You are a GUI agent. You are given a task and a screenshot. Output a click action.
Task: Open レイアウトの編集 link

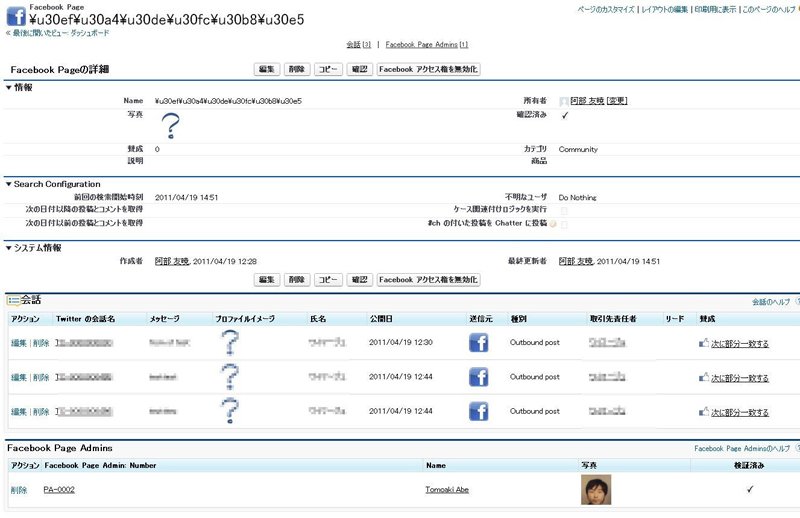(x=664, y=10)
